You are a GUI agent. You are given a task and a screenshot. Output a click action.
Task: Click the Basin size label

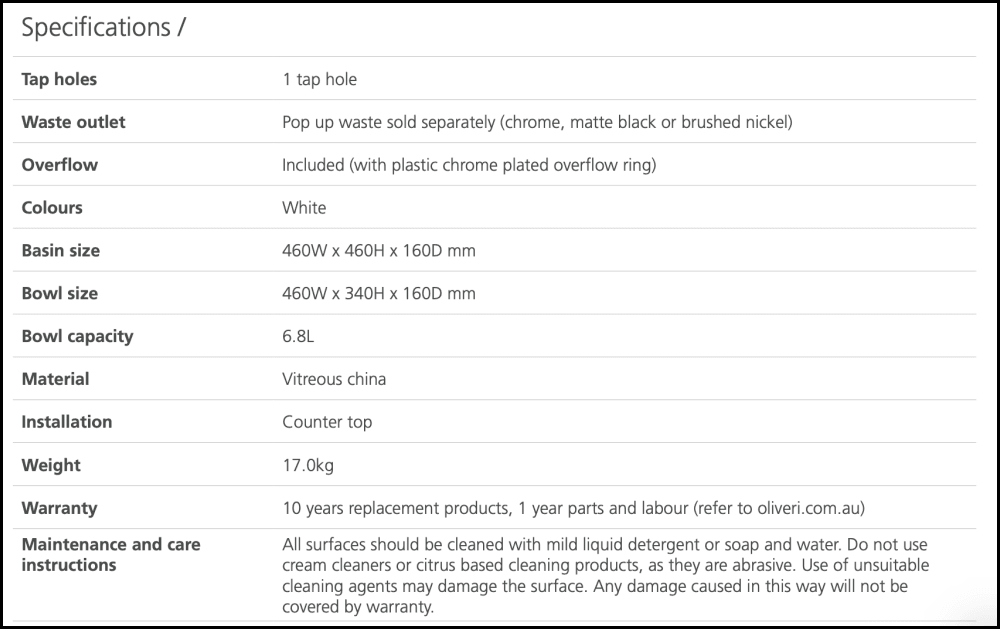pos(60,251)
